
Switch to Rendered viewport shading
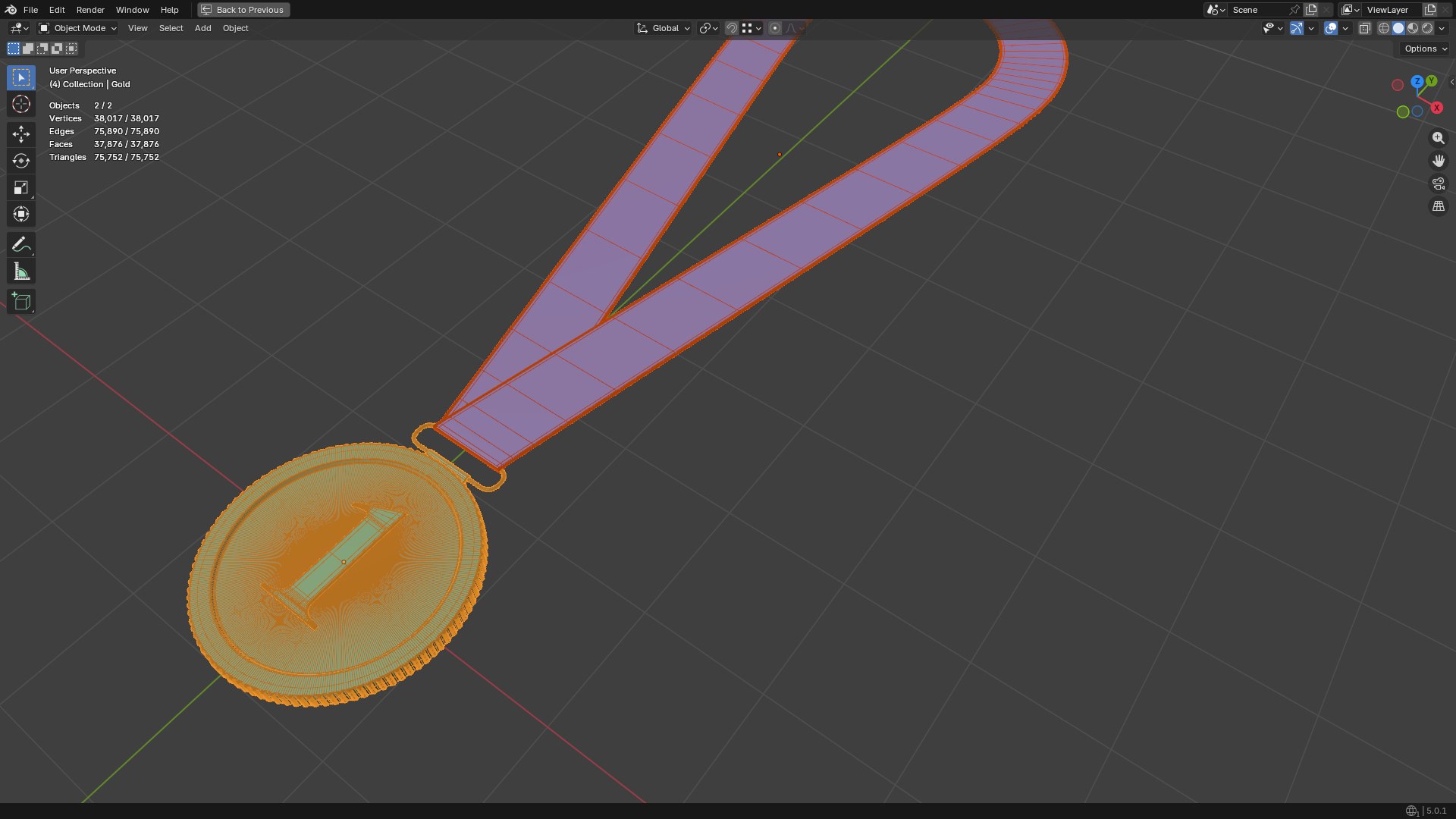[x=1427, y=28]
